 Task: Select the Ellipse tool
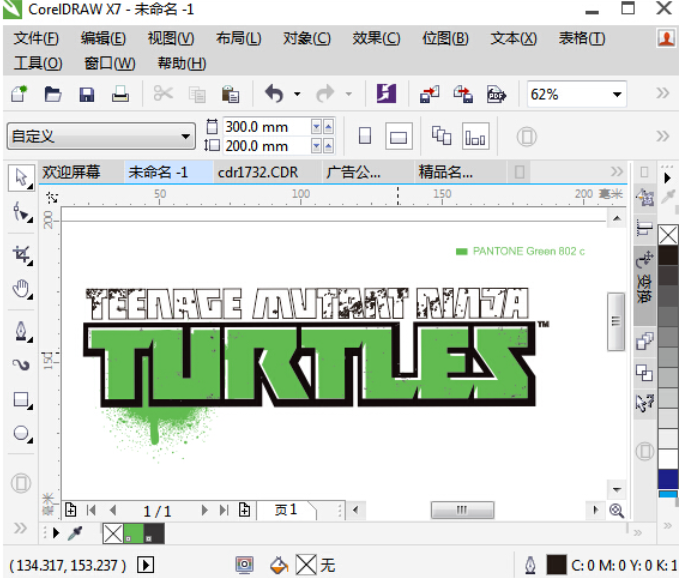click(x=21, y=434)
